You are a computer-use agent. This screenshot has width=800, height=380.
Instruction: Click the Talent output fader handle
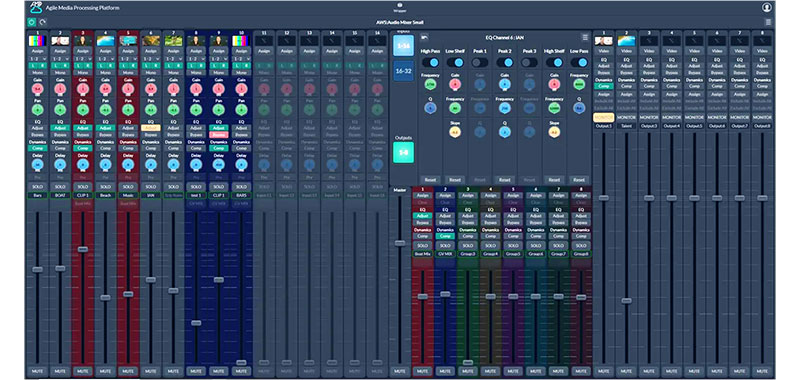(627, 300)
